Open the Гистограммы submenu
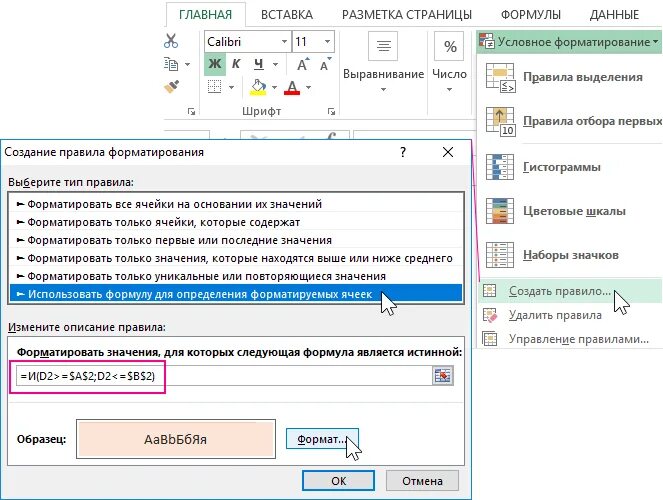This screenshot has width=663, height=500. click(570, 167)
